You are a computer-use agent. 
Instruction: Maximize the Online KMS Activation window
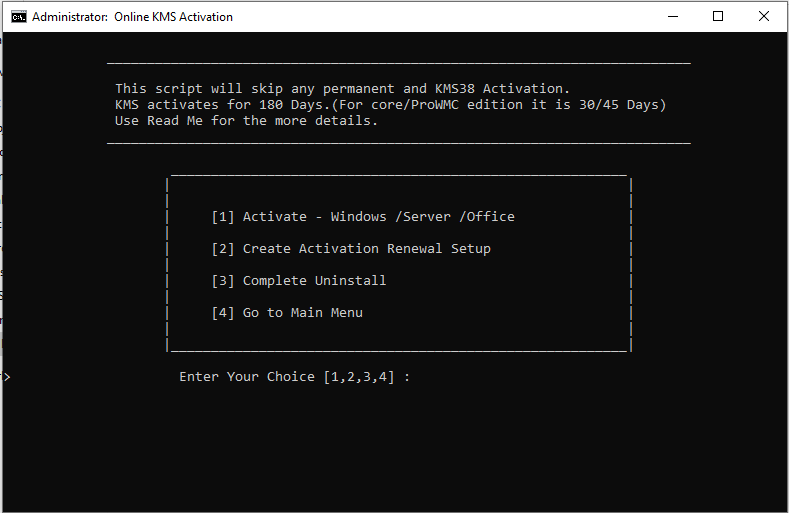[x=718, y=17]
